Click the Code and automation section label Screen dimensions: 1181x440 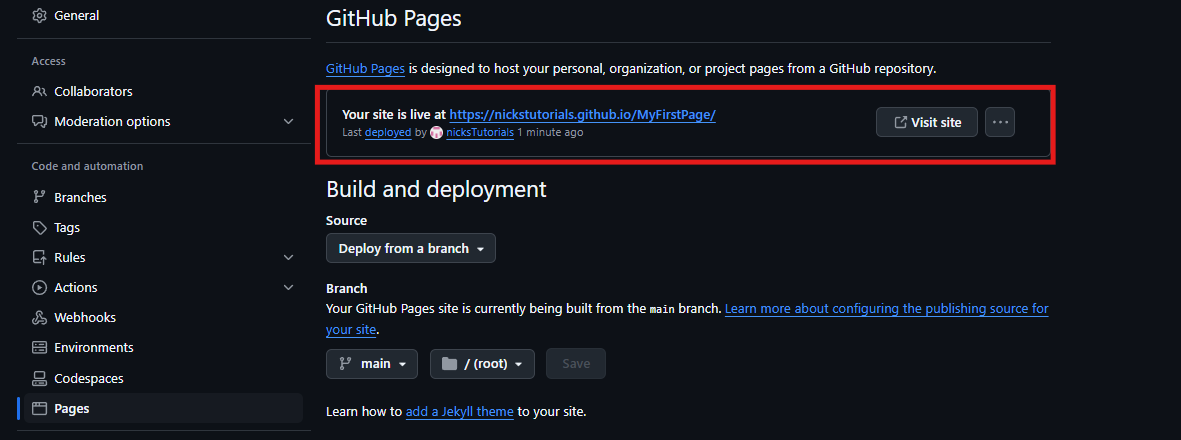coord(87,167)
